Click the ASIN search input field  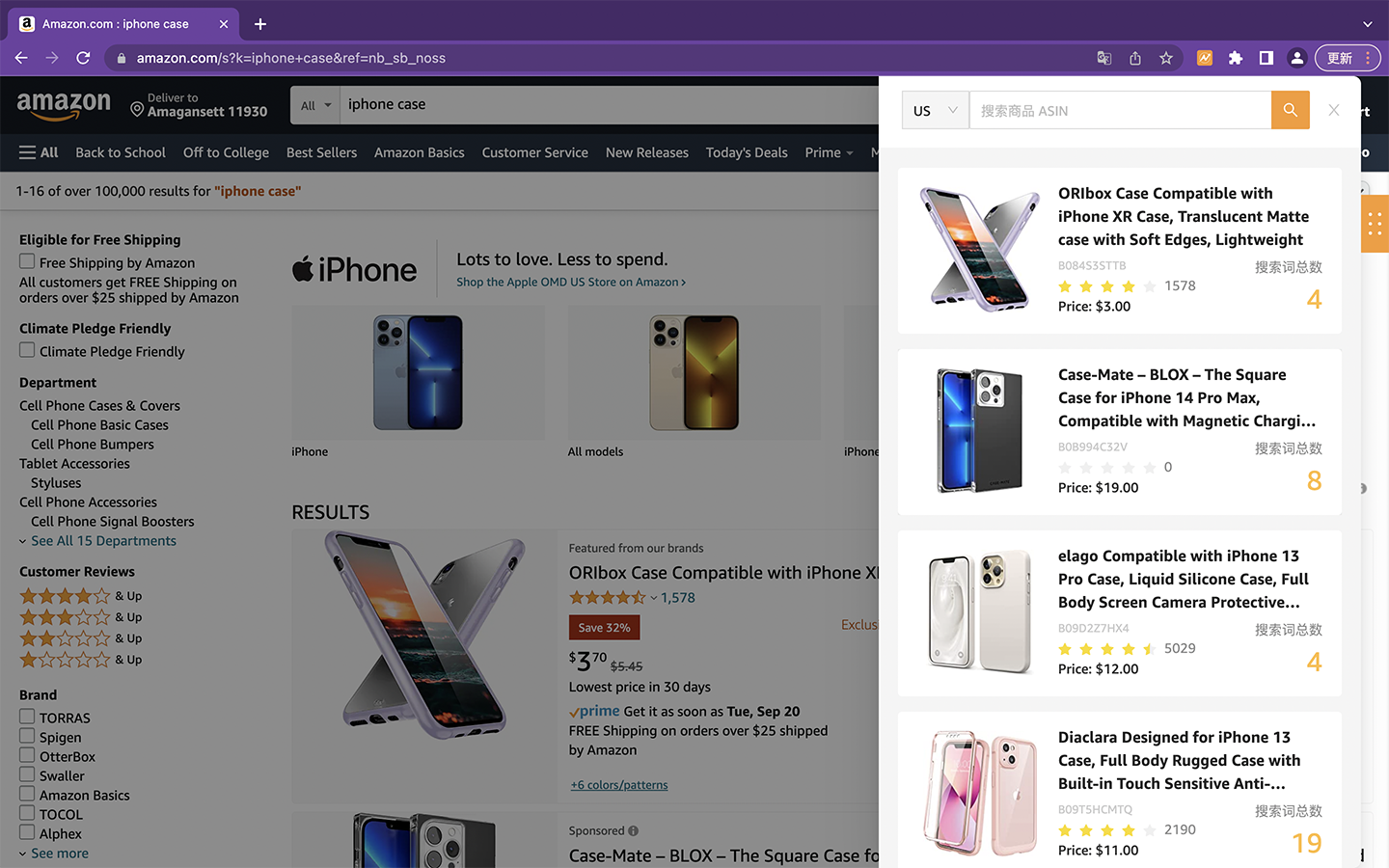pyautogui.click(x=1119, y=110)
